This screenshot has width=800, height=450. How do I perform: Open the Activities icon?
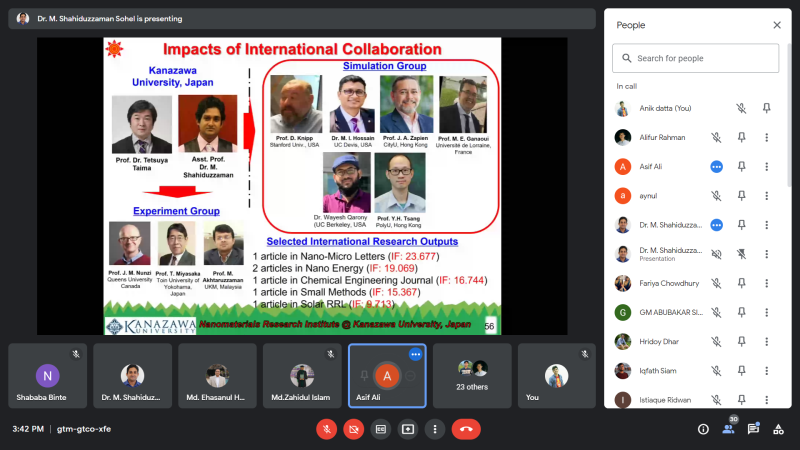tap(778, 429)
